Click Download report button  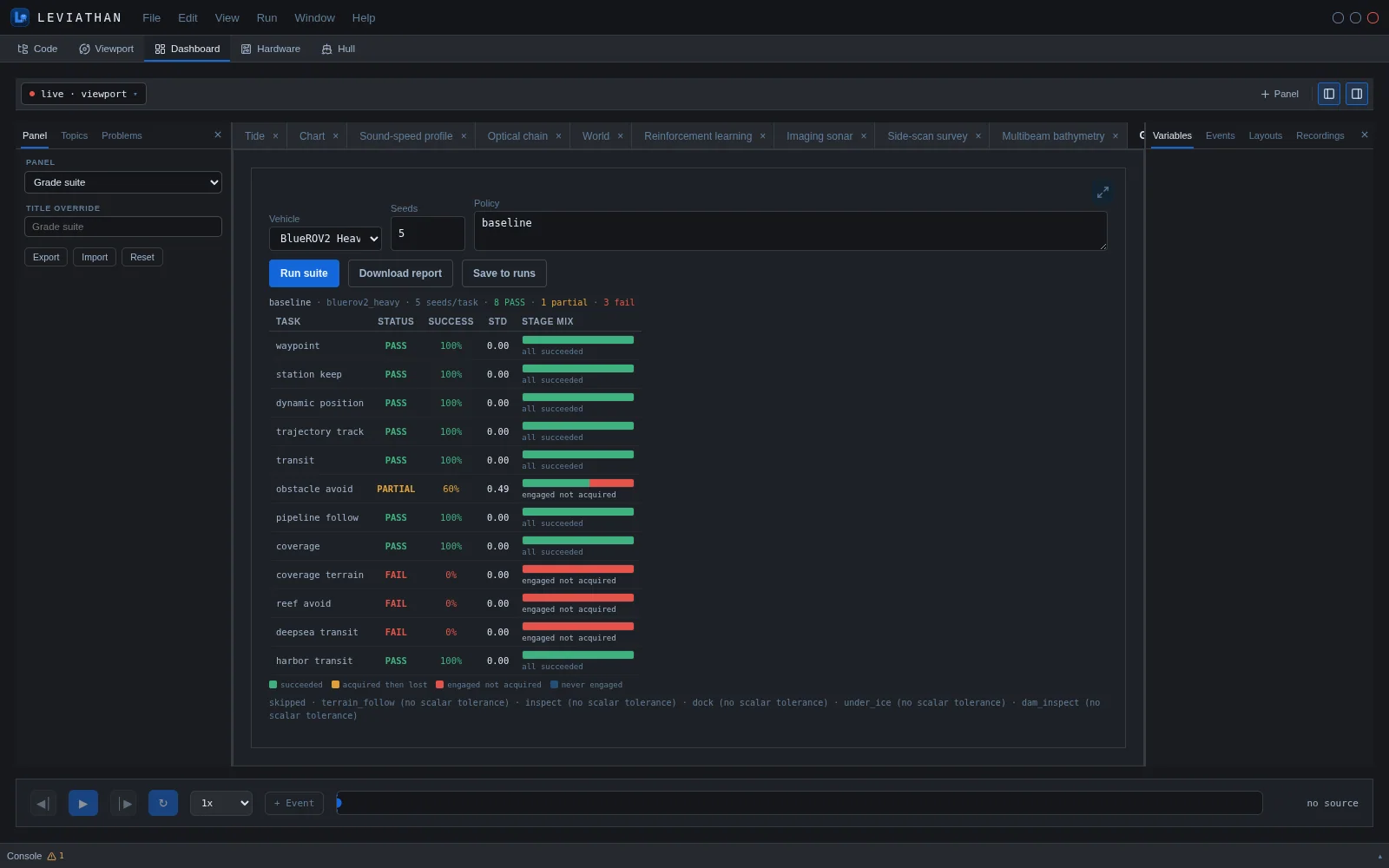[400, 273]
